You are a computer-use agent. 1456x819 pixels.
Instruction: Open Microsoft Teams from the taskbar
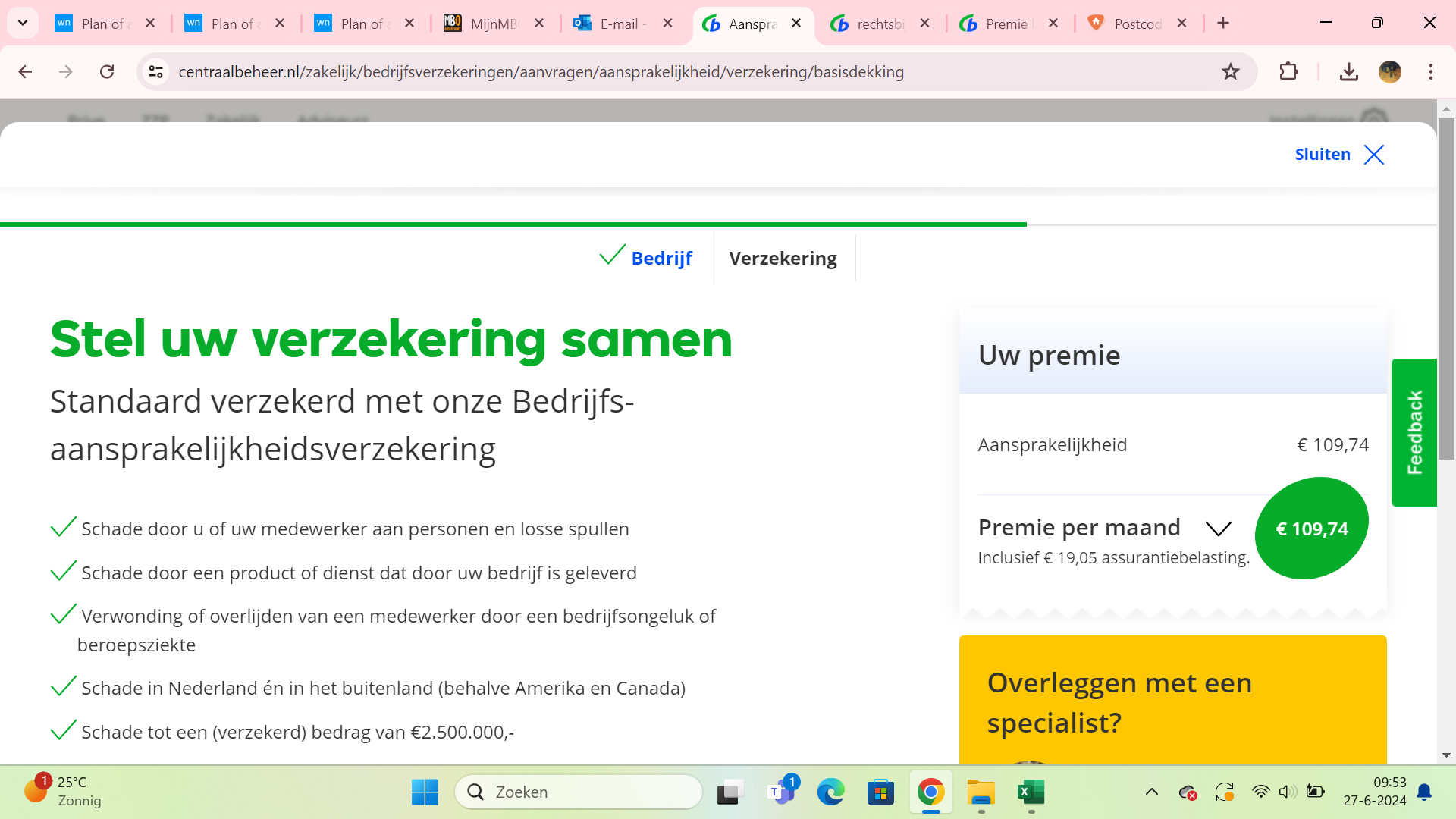point(780,792)
